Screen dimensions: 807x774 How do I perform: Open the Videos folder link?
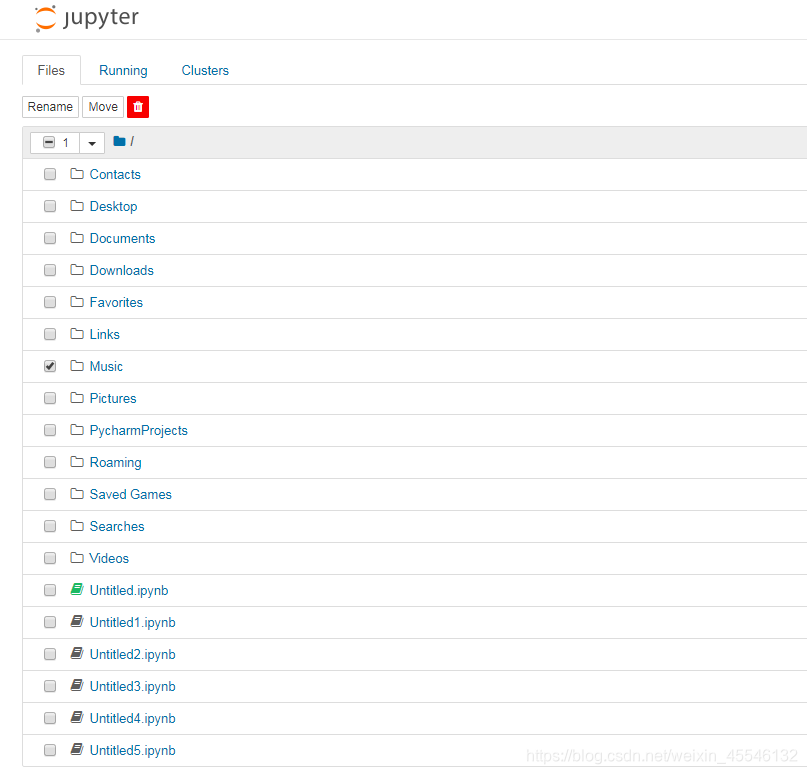coord(109,558)
